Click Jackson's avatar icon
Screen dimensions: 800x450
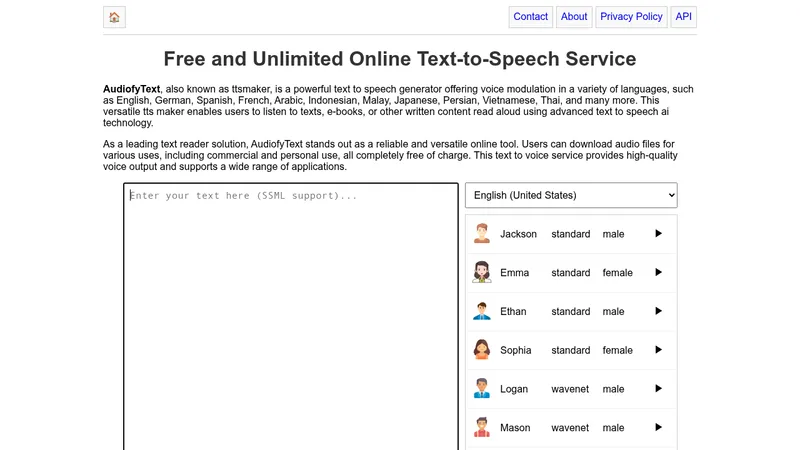coord(482,234)
